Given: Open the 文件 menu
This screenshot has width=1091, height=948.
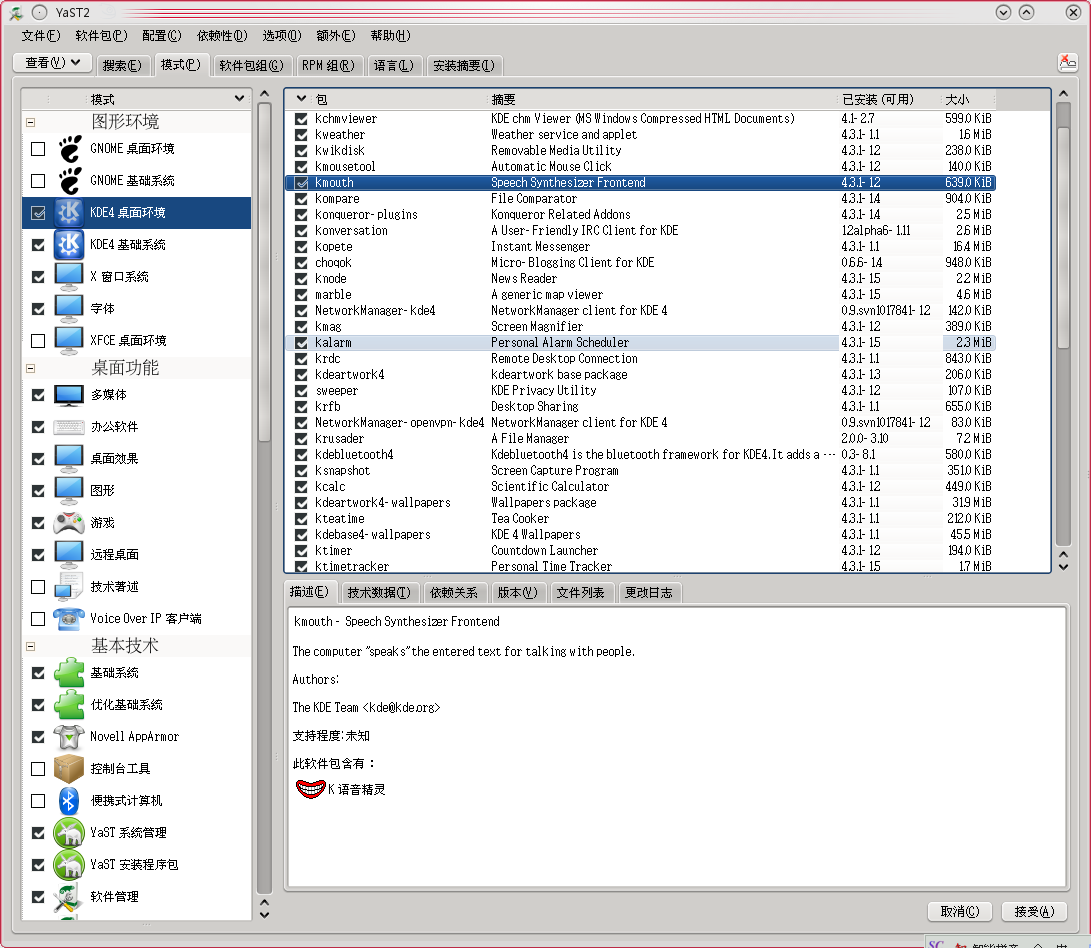Looking at the screenshot, I should pyautogui.click(x=40, y=35).
